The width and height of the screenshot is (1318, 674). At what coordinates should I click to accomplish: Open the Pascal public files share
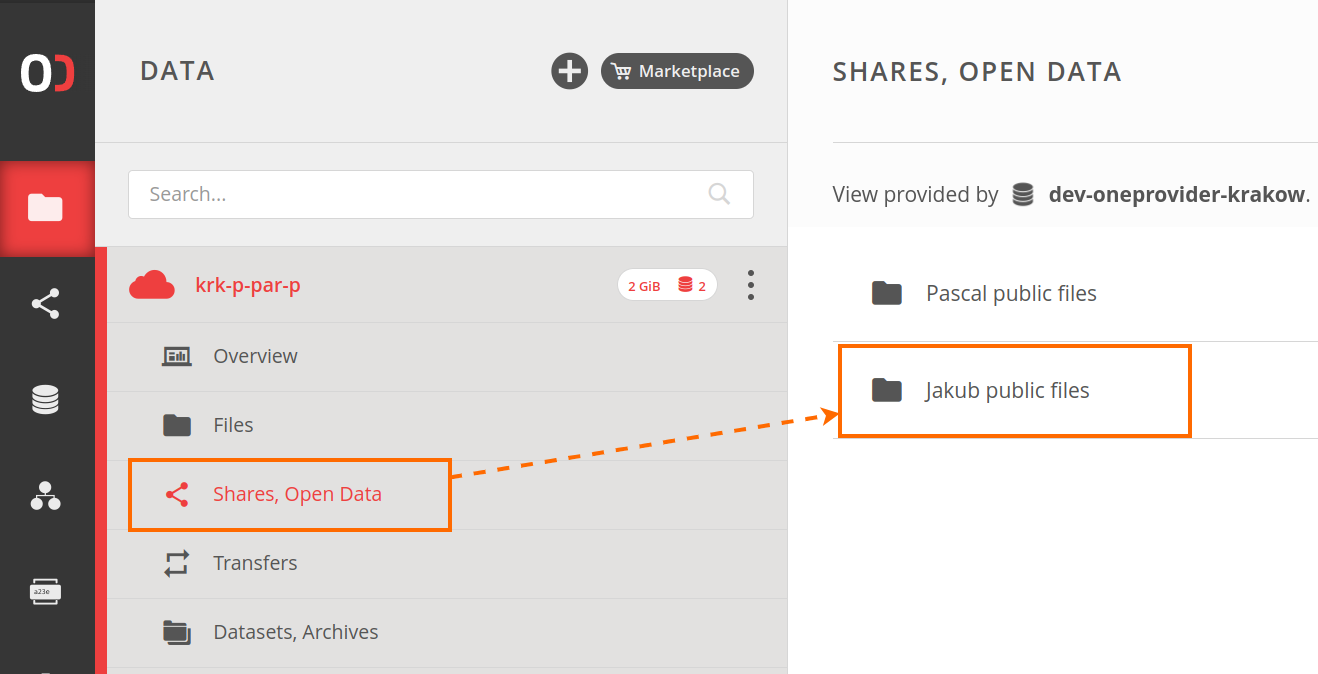tap(1010, 293)
